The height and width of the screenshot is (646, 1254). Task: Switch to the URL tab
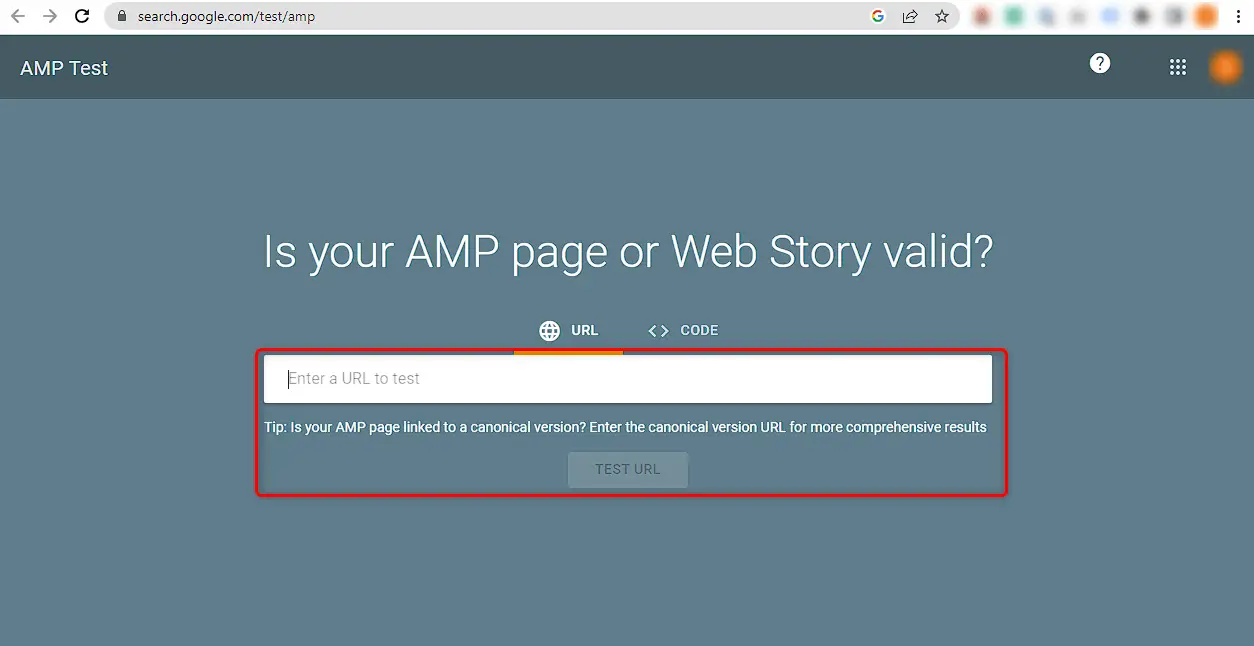568,331
